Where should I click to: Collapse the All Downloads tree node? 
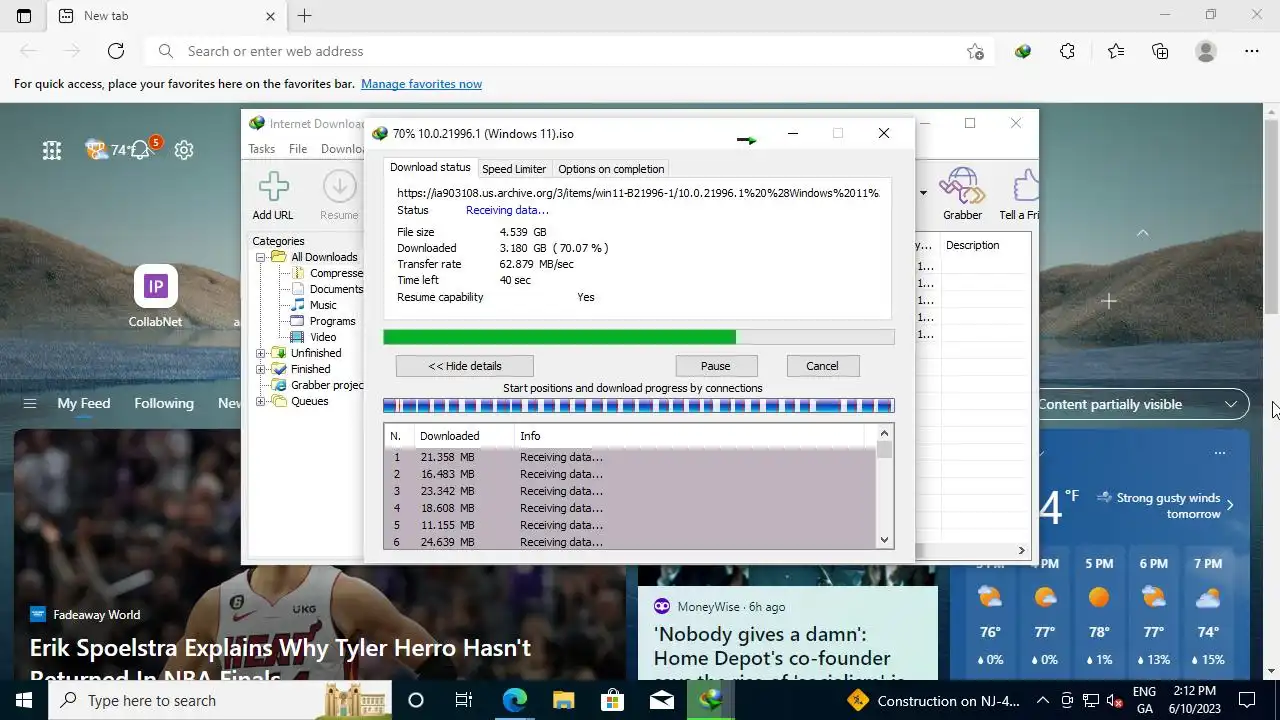click(x=261, y=257)
